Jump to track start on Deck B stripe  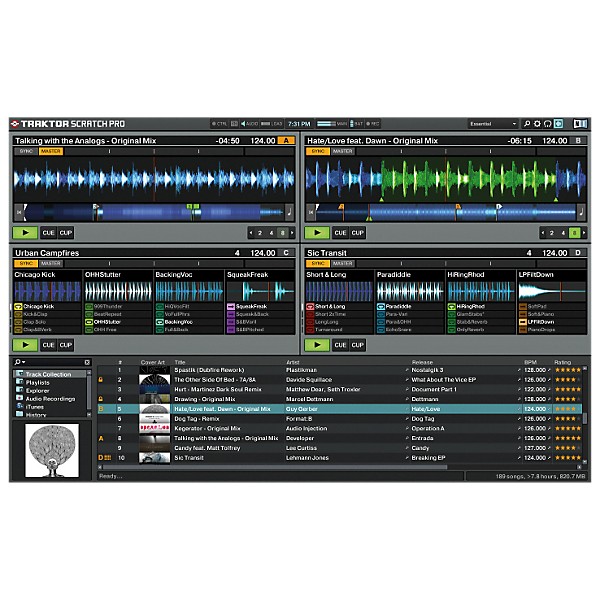(x=311, y=212)
